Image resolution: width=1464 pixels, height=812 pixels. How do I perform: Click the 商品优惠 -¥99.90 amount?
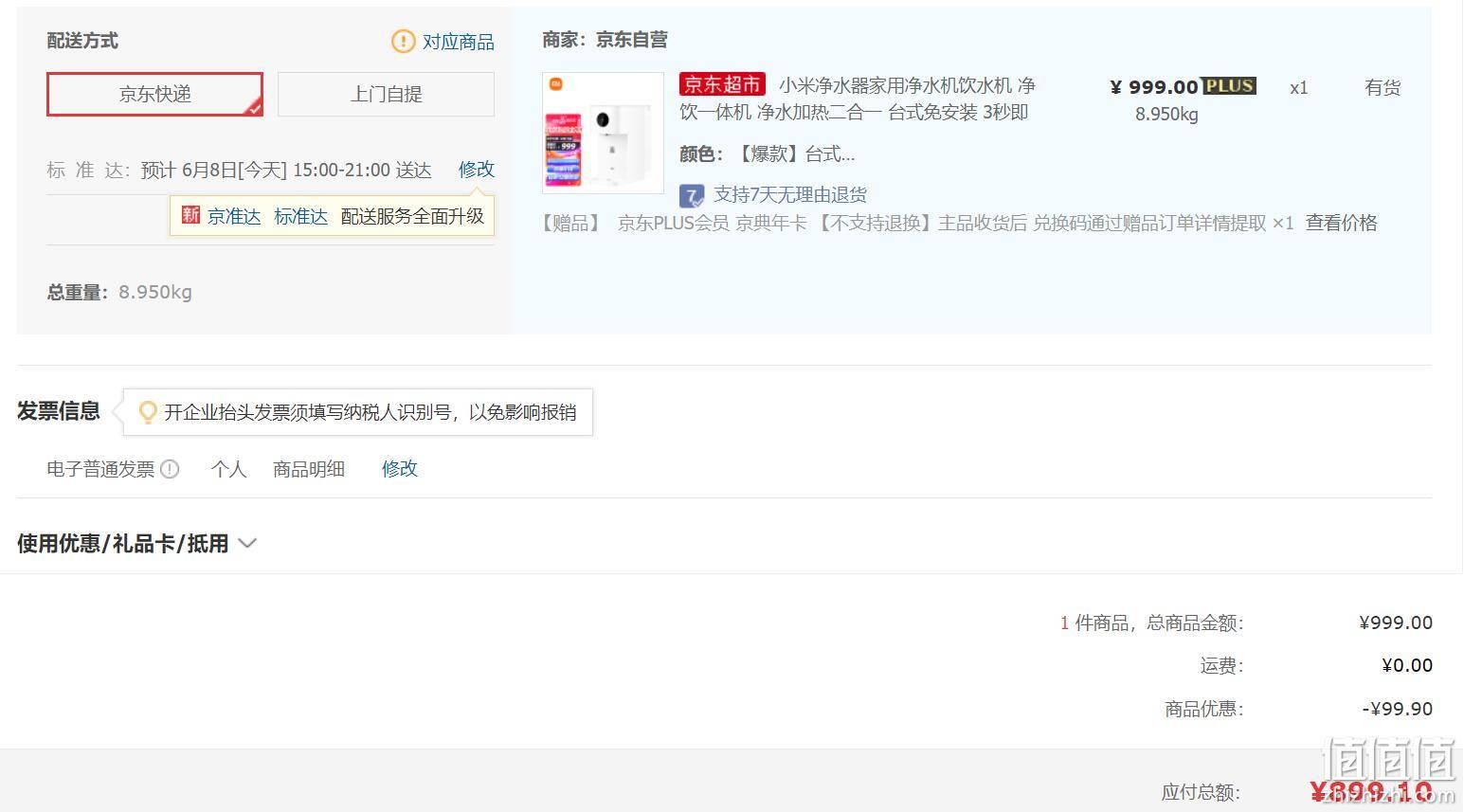click(x=1398, y=709)
